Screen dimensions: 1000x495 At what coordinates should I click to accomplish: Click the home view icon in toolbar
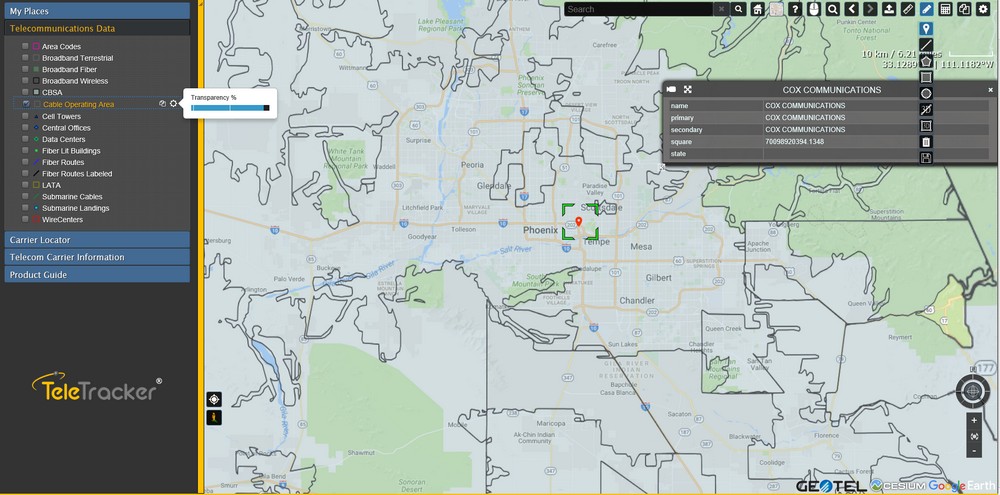758,9
